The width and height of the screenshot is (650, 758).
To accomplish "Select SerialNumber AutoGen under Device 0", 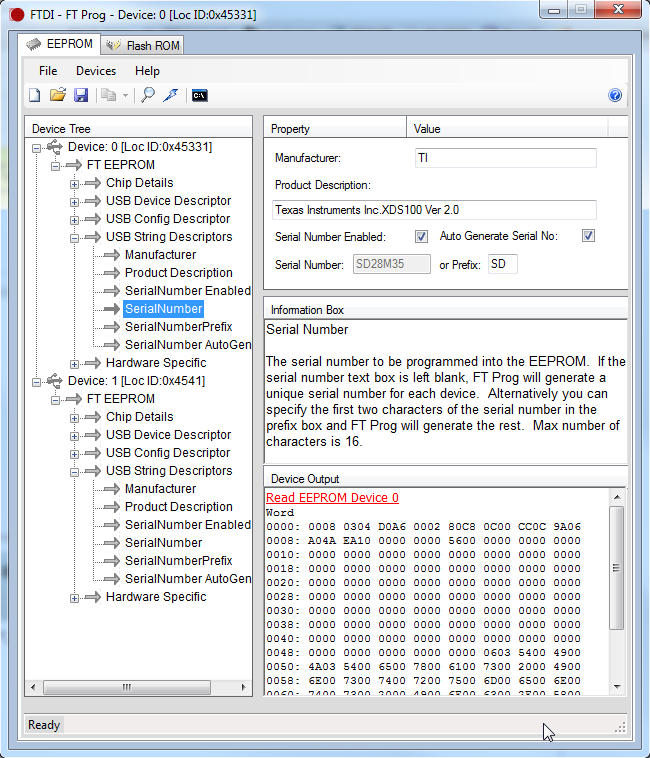I will pyautogui.click(x=188, y=345).
